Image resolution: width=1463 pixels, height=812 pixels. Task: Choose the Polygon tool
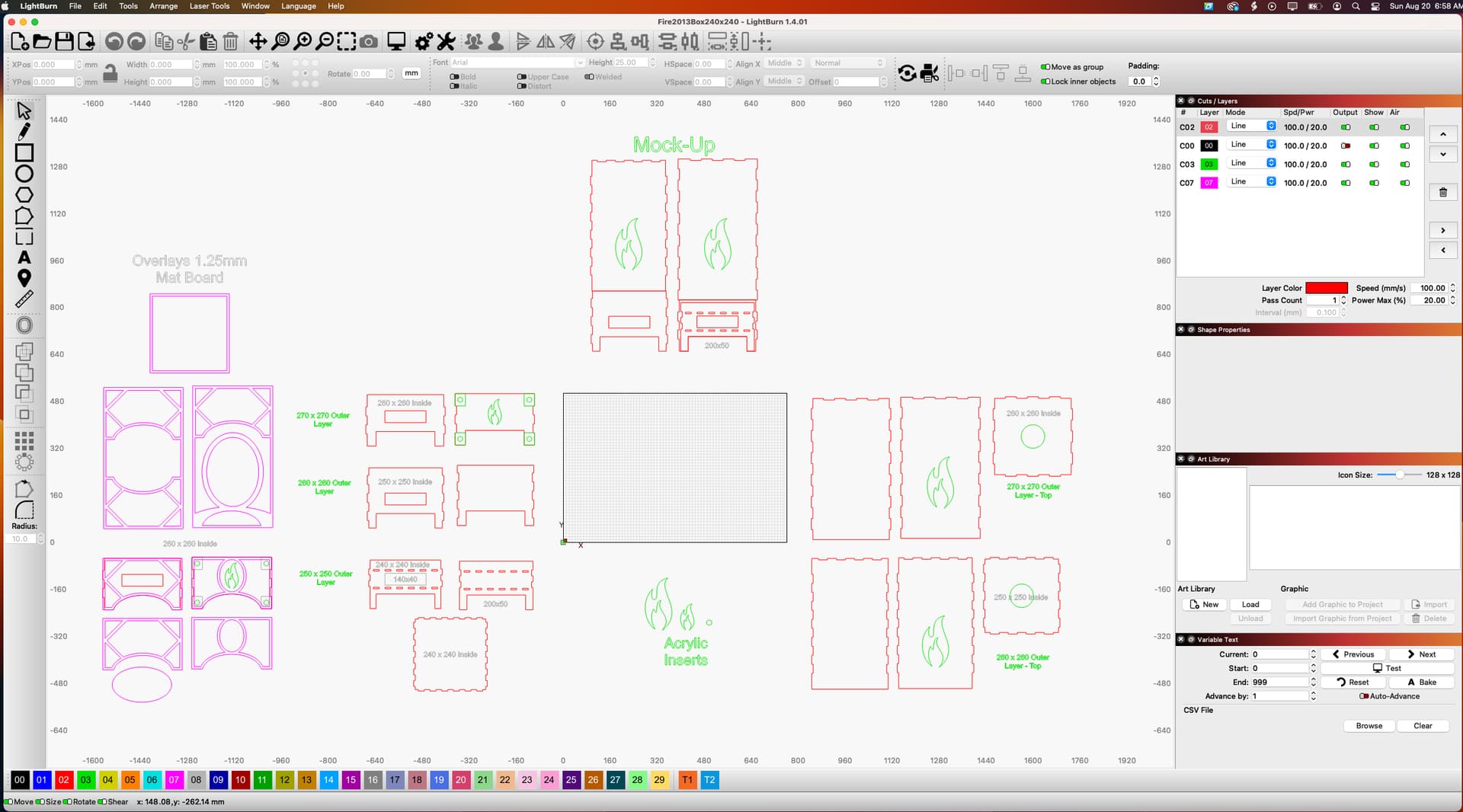pyautogui.click(x=24, y=195)
